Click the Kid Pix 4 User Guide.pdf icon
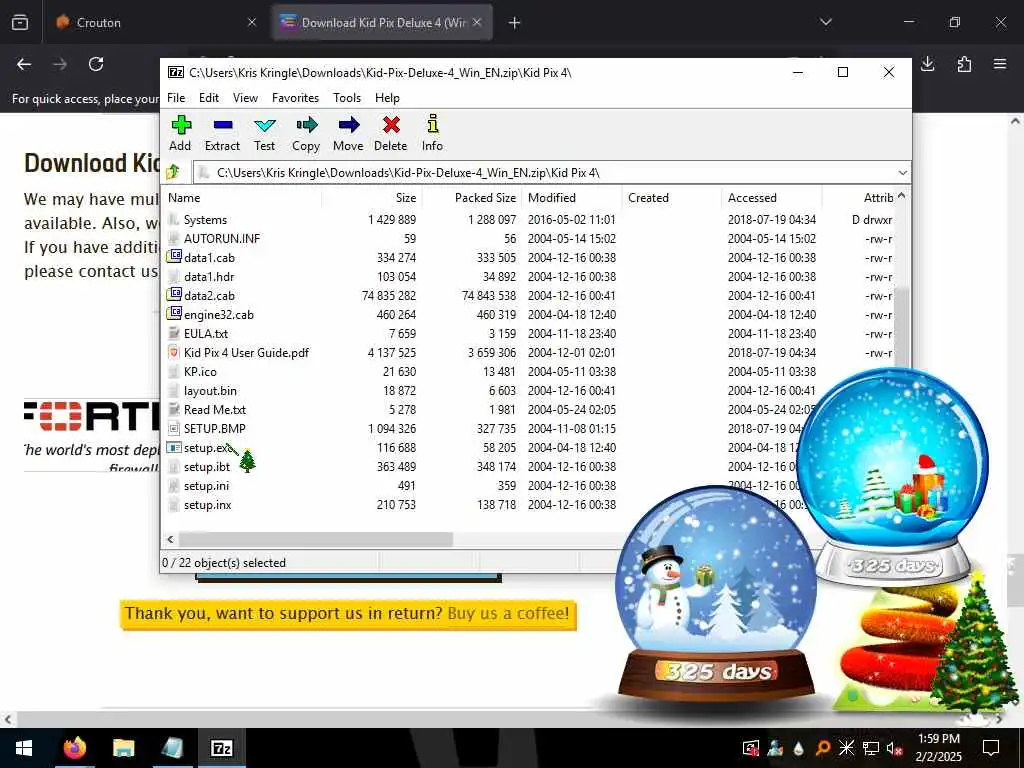 pos(174,352)
